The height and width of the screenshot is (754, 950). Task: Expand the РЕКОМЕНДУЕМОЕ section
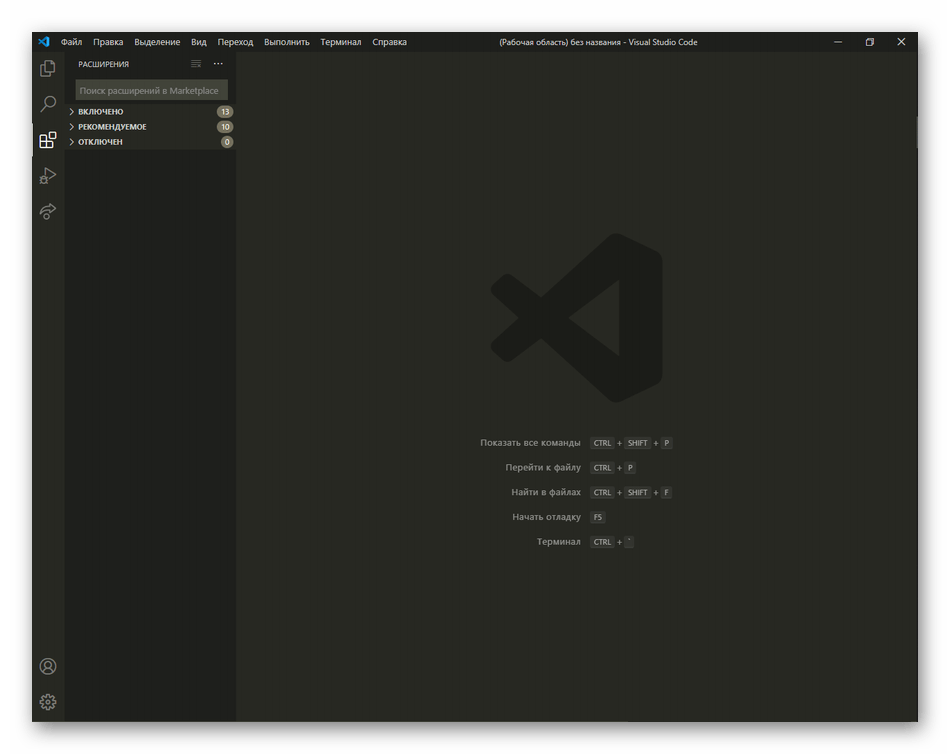[x=112, y=127]
